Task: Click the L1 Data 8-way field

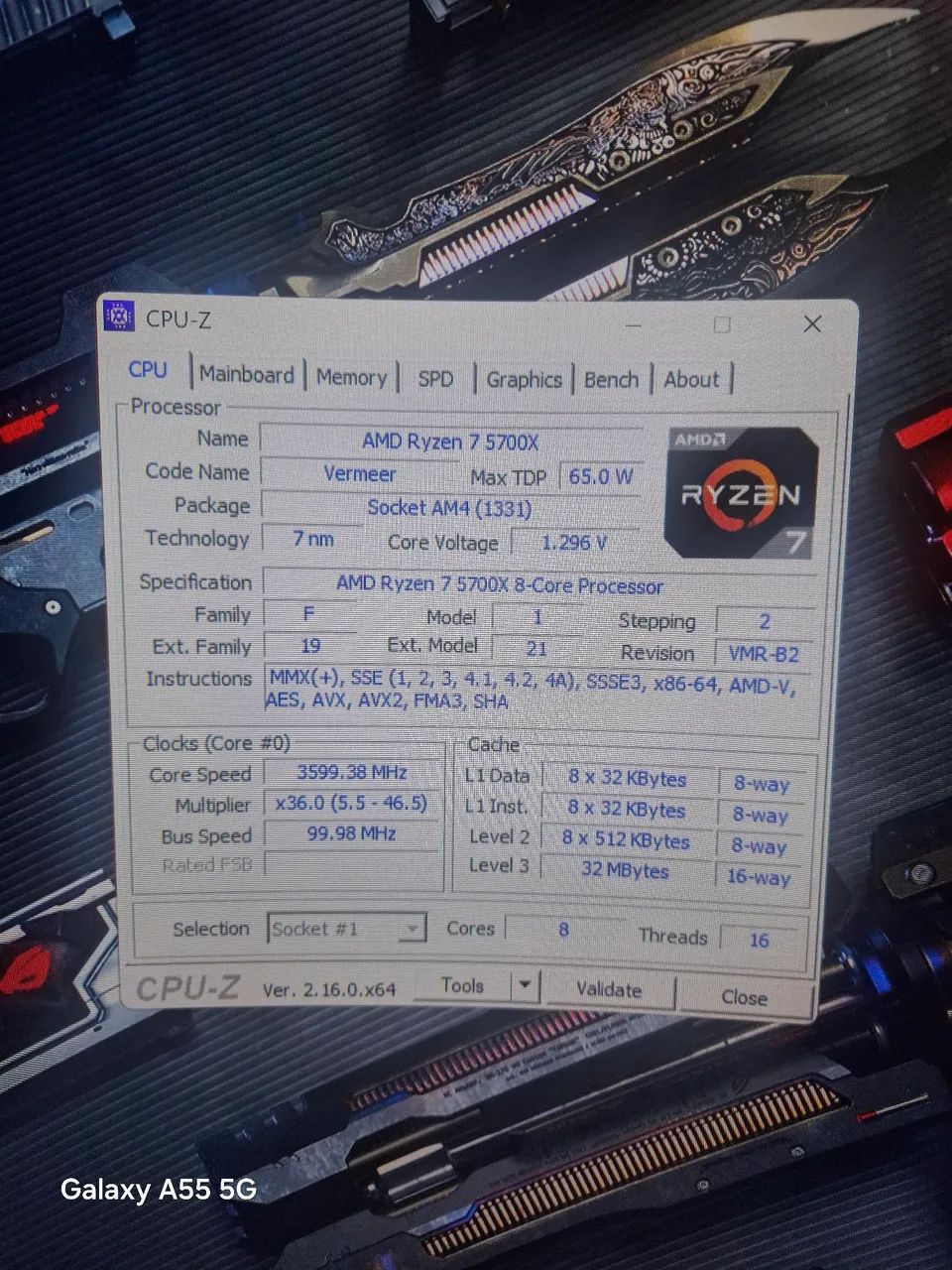Action: click(761, 784)
